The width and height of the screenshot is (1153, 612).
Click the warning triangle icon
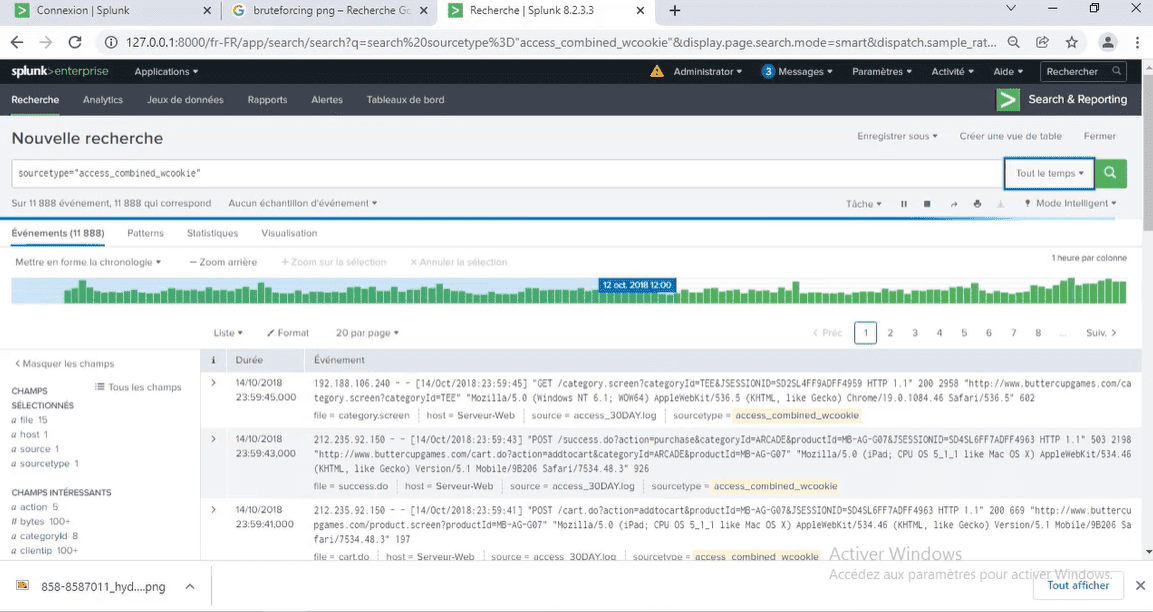point(657,71)
